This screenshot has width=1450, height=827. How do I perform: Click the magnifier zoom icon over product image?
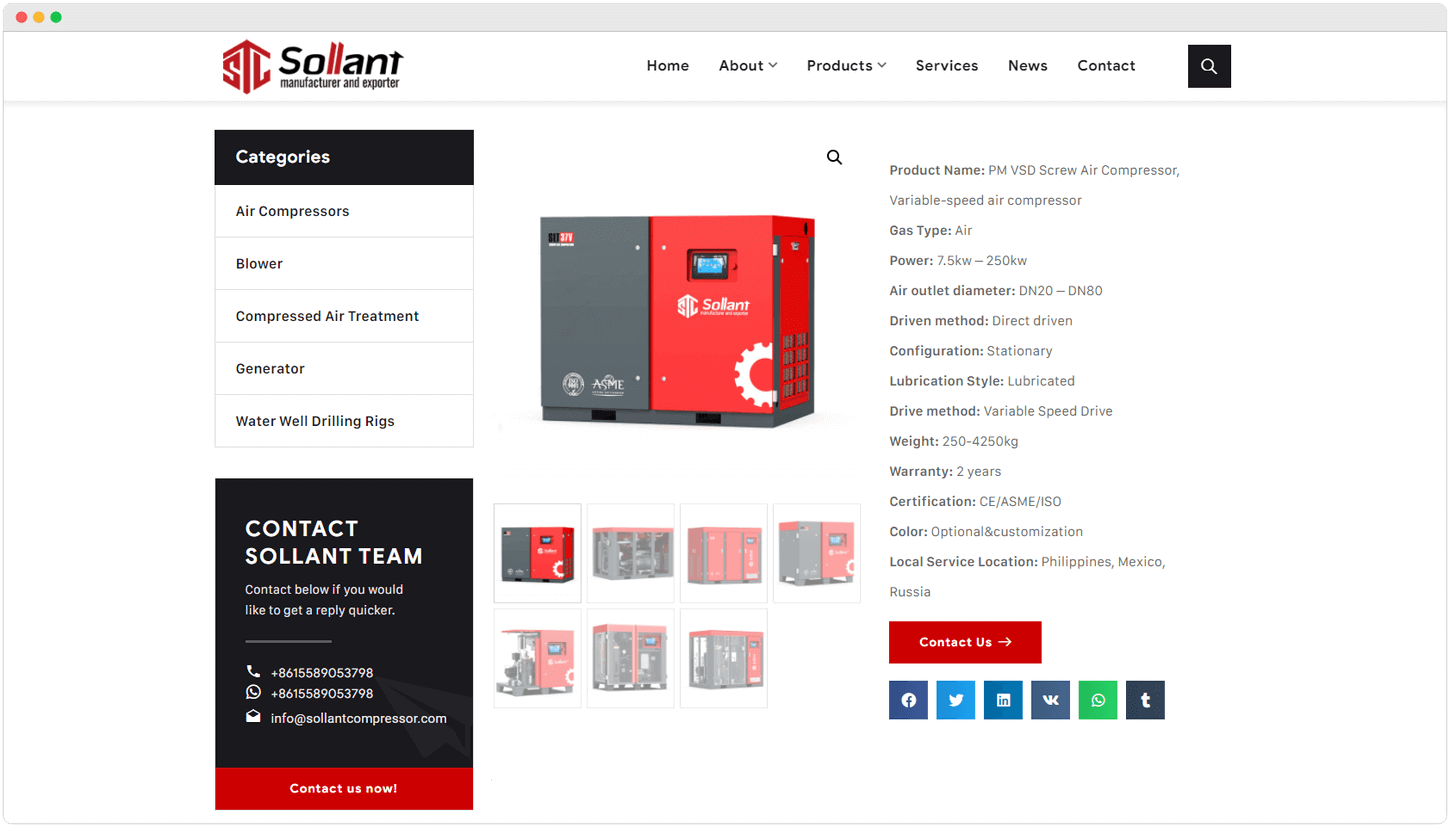834,157
